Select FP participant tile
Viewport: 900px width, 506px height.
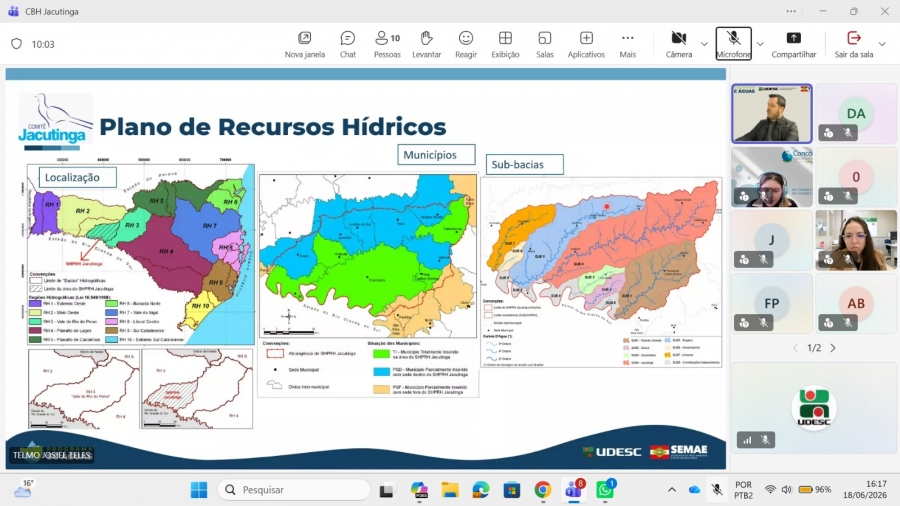coord(772,303)
